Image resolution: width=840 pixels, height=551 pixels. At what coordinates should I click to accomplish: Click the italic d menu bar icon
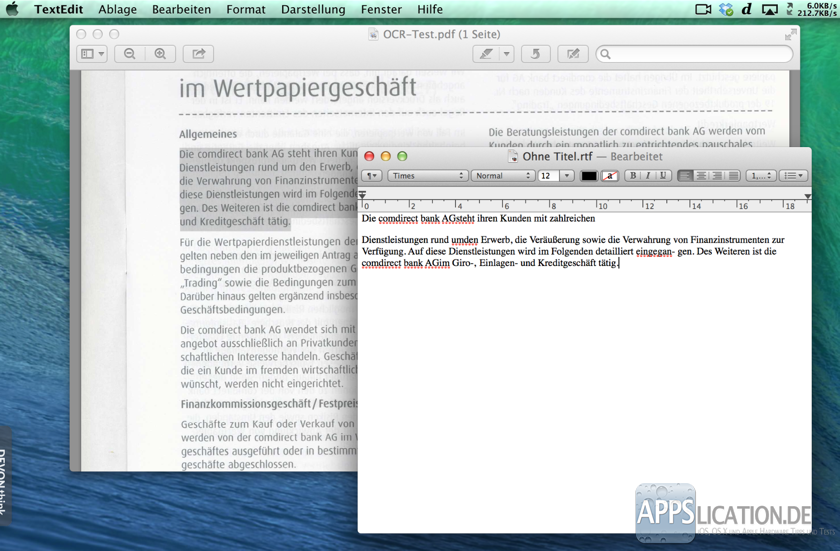747,9
